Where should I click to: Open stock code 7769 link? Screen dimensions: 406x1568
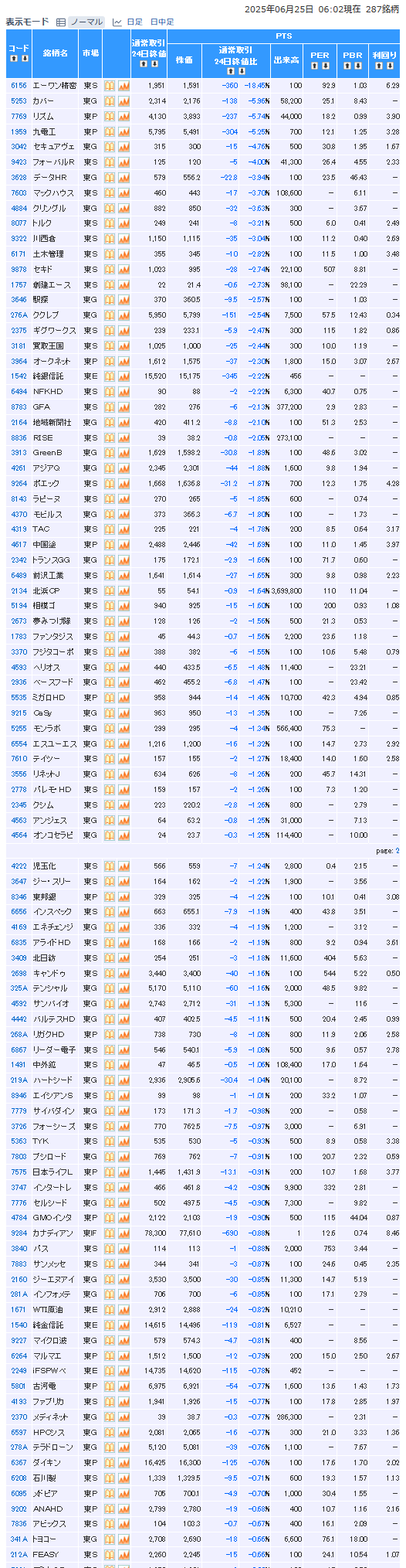point(19,116)
